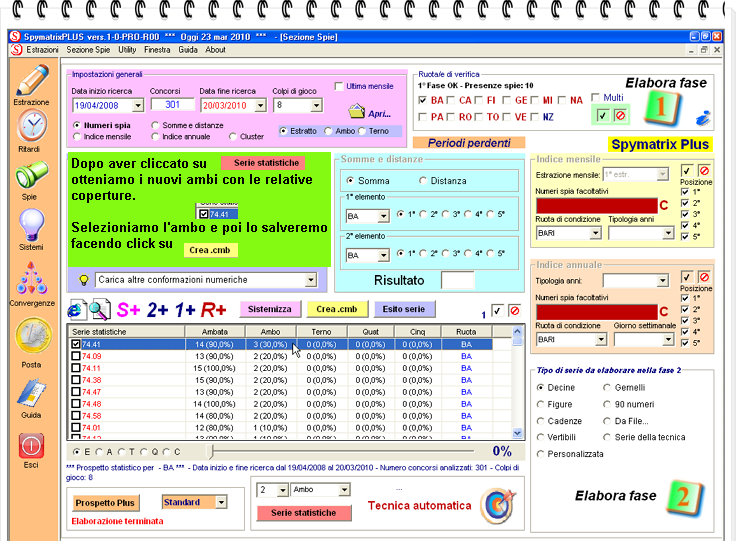The width and height of the screenshot is (736, 541).
Task: Click the Elabora fase 2 green icon
Action: [x=683, y=497]
